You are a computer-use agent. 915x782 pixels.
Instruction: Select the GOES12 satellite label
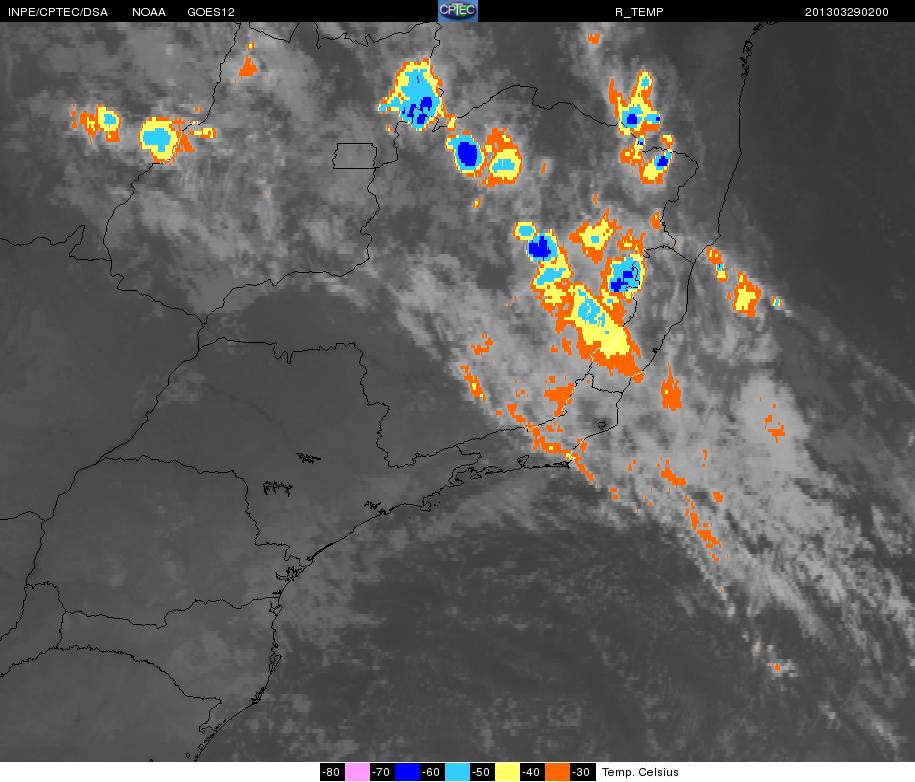pyautogui.click(x=211, y=12)
